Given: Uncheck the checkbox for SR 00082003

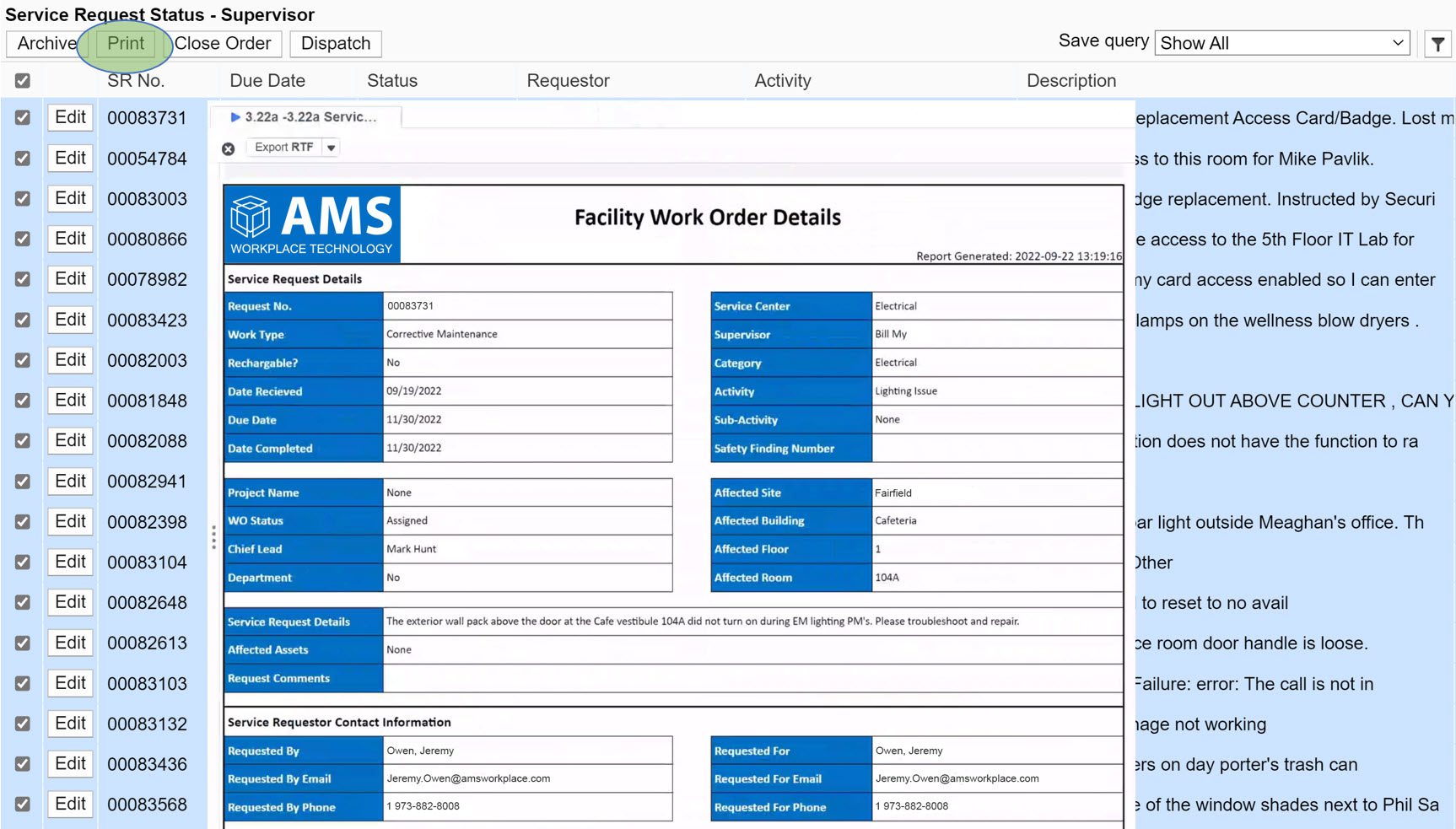Looking at the screenshot, I should tap(23, 360).
